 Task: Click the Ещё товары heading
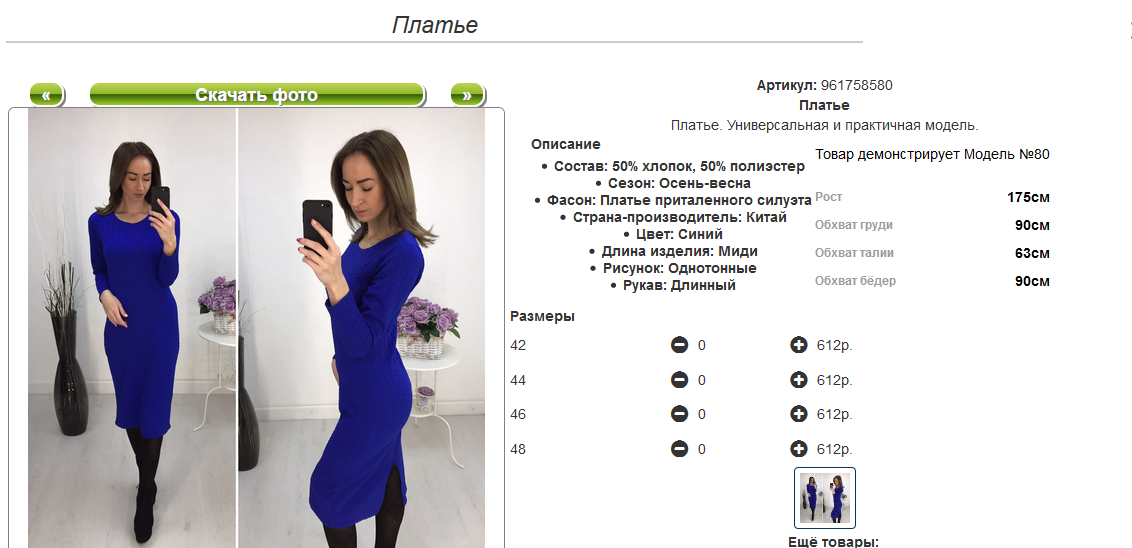[833, 542]
